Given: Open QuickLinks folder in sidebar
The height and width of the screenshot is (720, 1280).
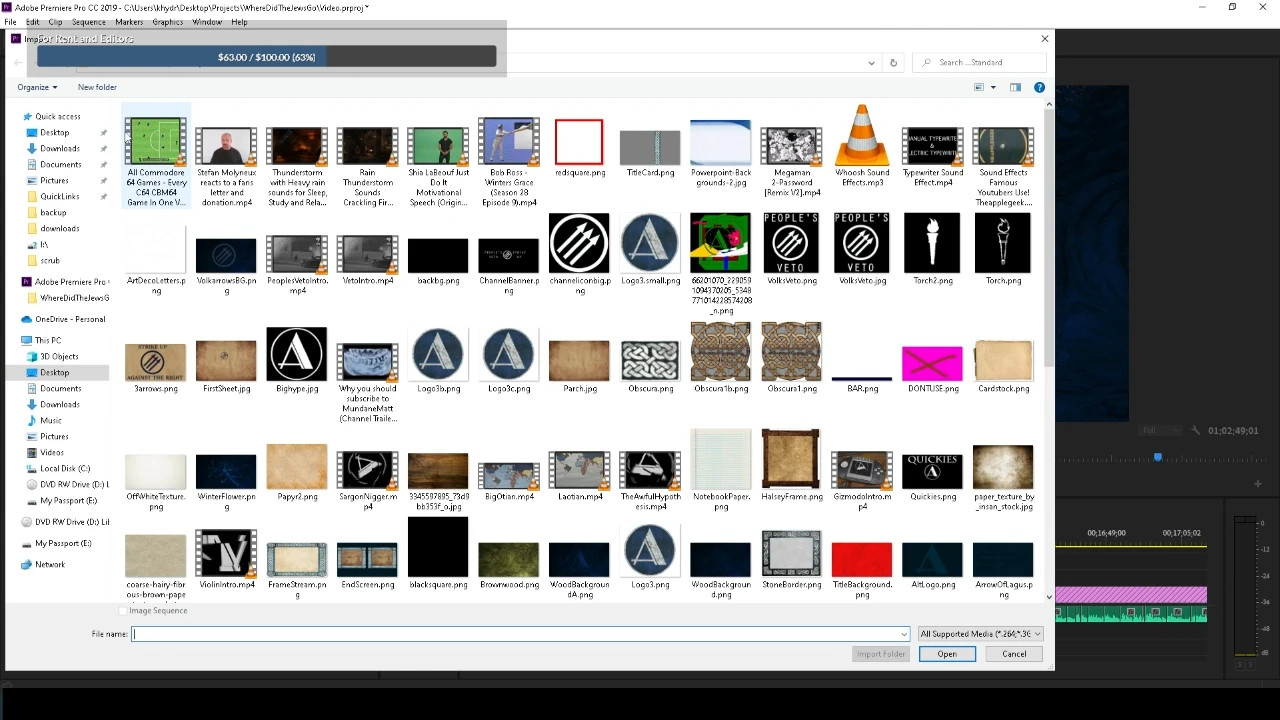Looking at the screenshot, I should click(x=59, y=196).
